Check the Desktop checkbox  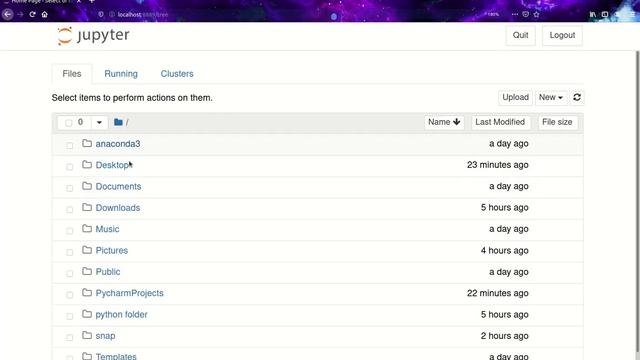[69, 167]
